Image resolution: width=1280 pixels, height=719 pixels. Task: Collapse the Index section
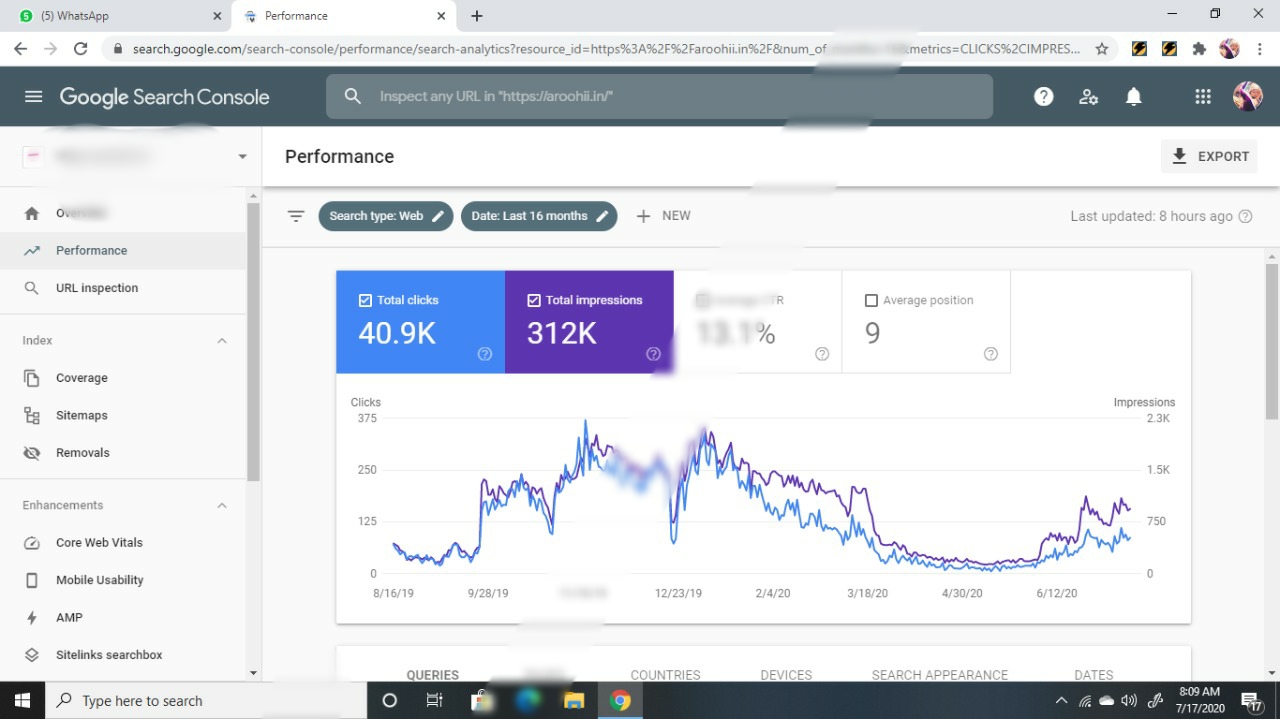221,340
